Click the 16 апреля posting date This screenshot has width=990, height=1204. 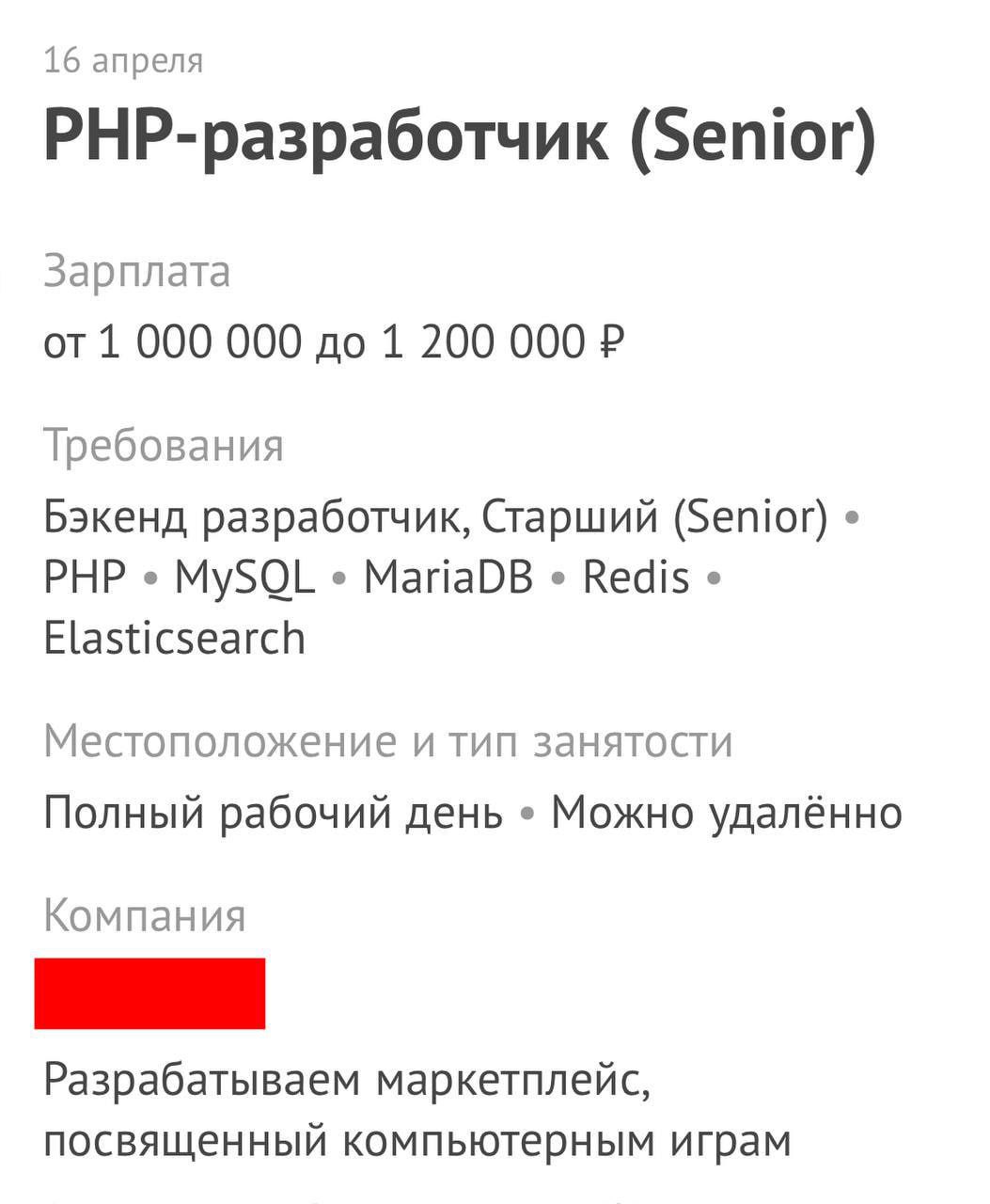[123, 61]
